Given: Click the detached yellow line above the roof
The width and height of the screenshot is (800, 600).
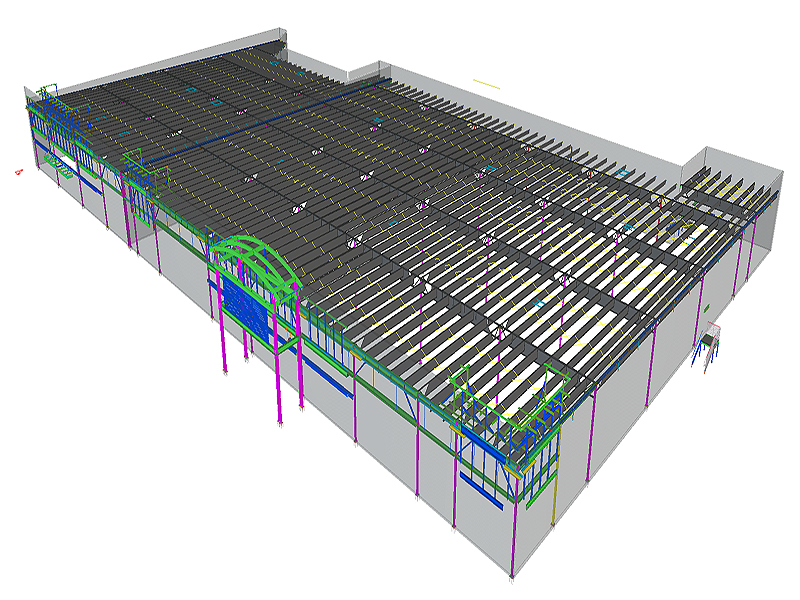Looking at the screenshot, I should click(486, 84).
